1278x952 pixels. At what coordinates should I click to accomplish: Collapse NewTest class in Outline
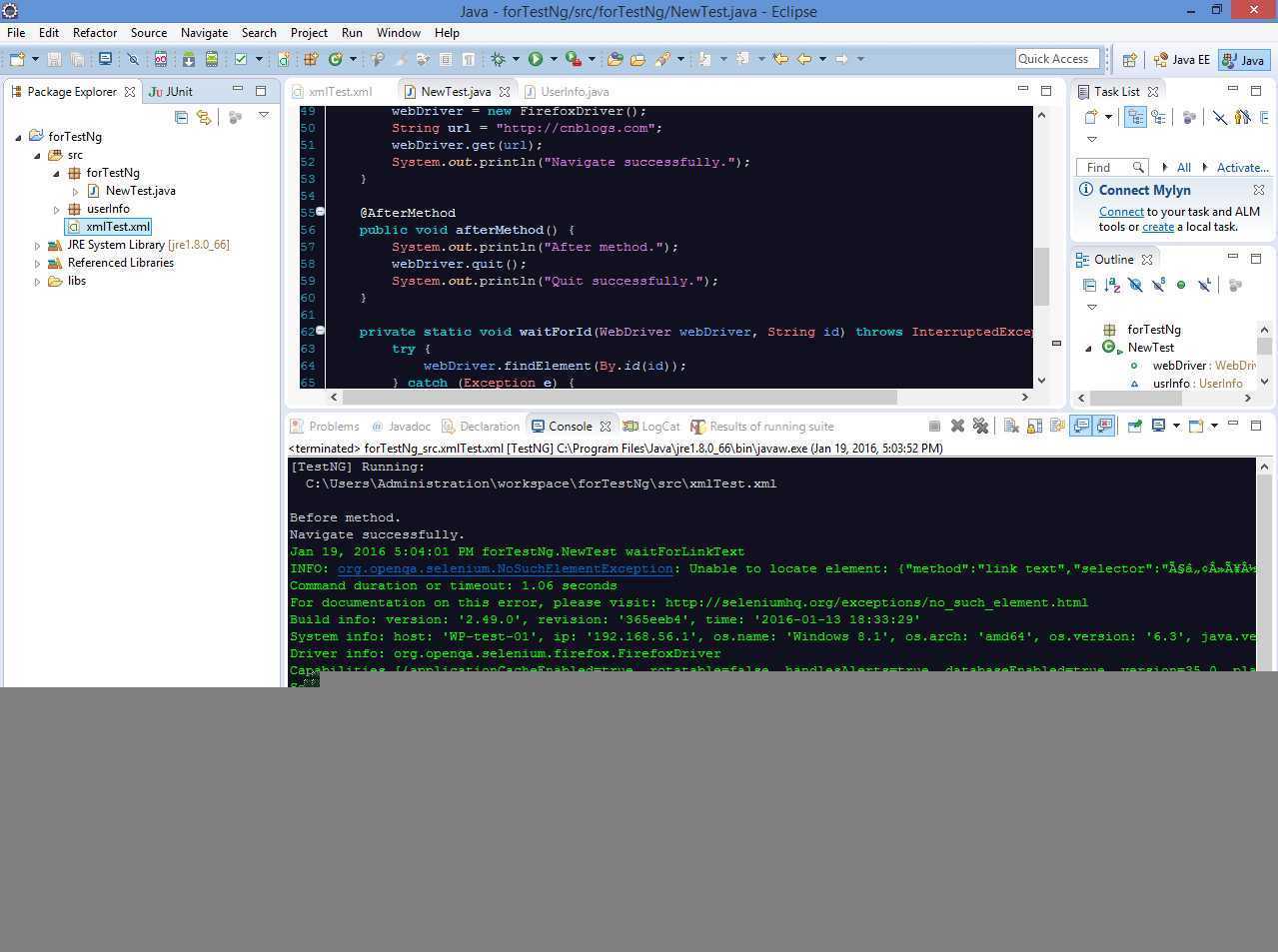(1089, 348)
